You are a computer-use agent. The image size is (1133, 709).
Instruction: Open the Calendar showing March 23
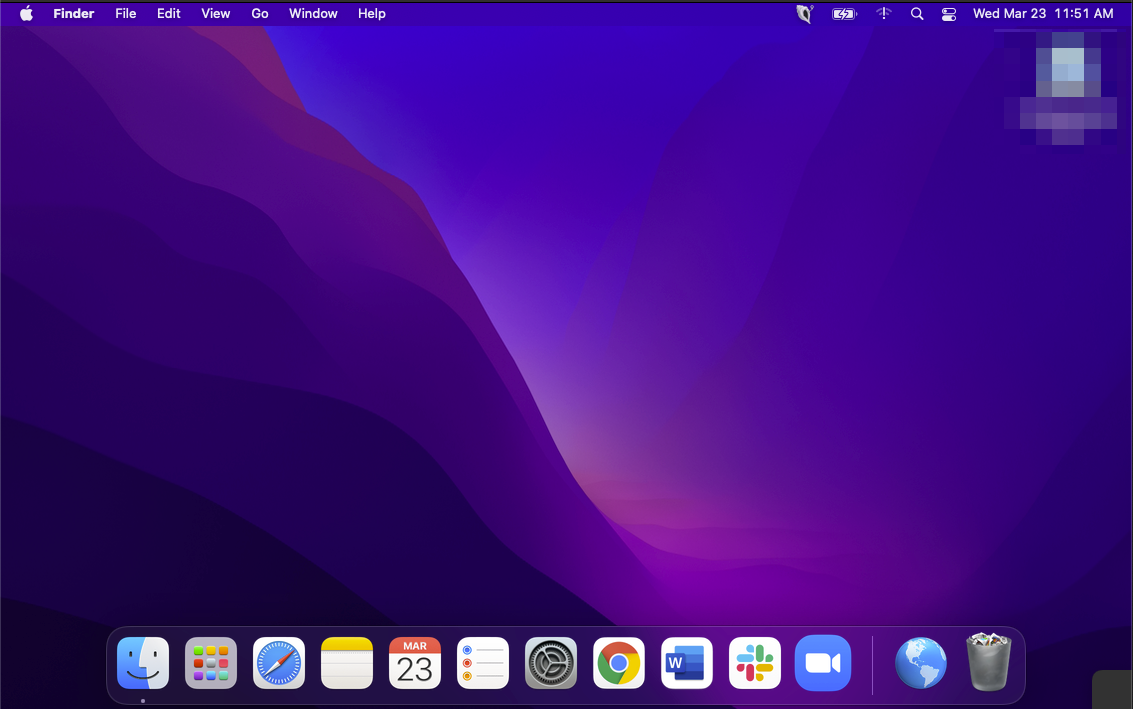pos(414,663)
